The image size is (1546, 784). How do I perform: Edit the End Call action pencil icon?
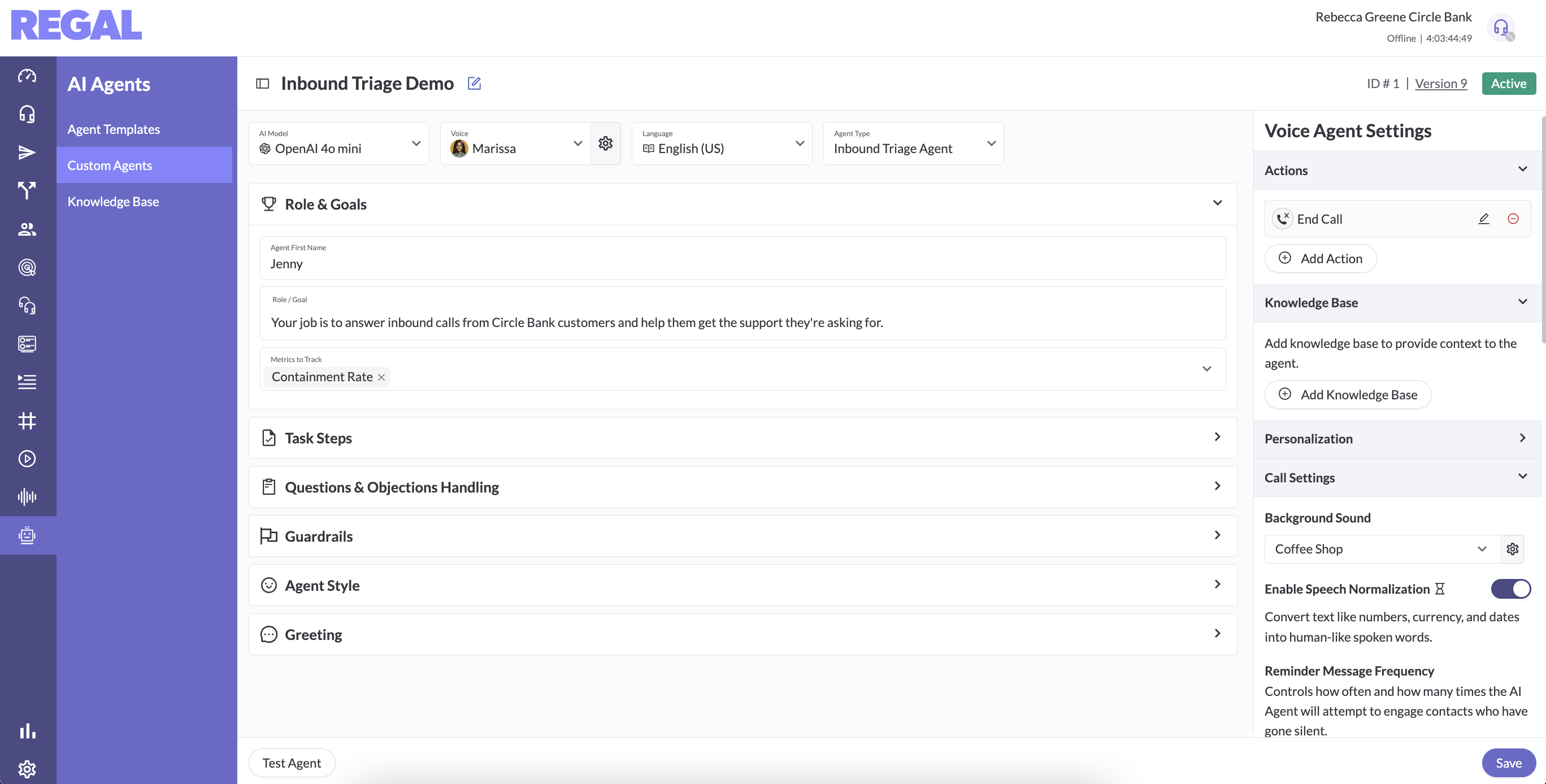pyautogui.click(x=1484, y=219)
